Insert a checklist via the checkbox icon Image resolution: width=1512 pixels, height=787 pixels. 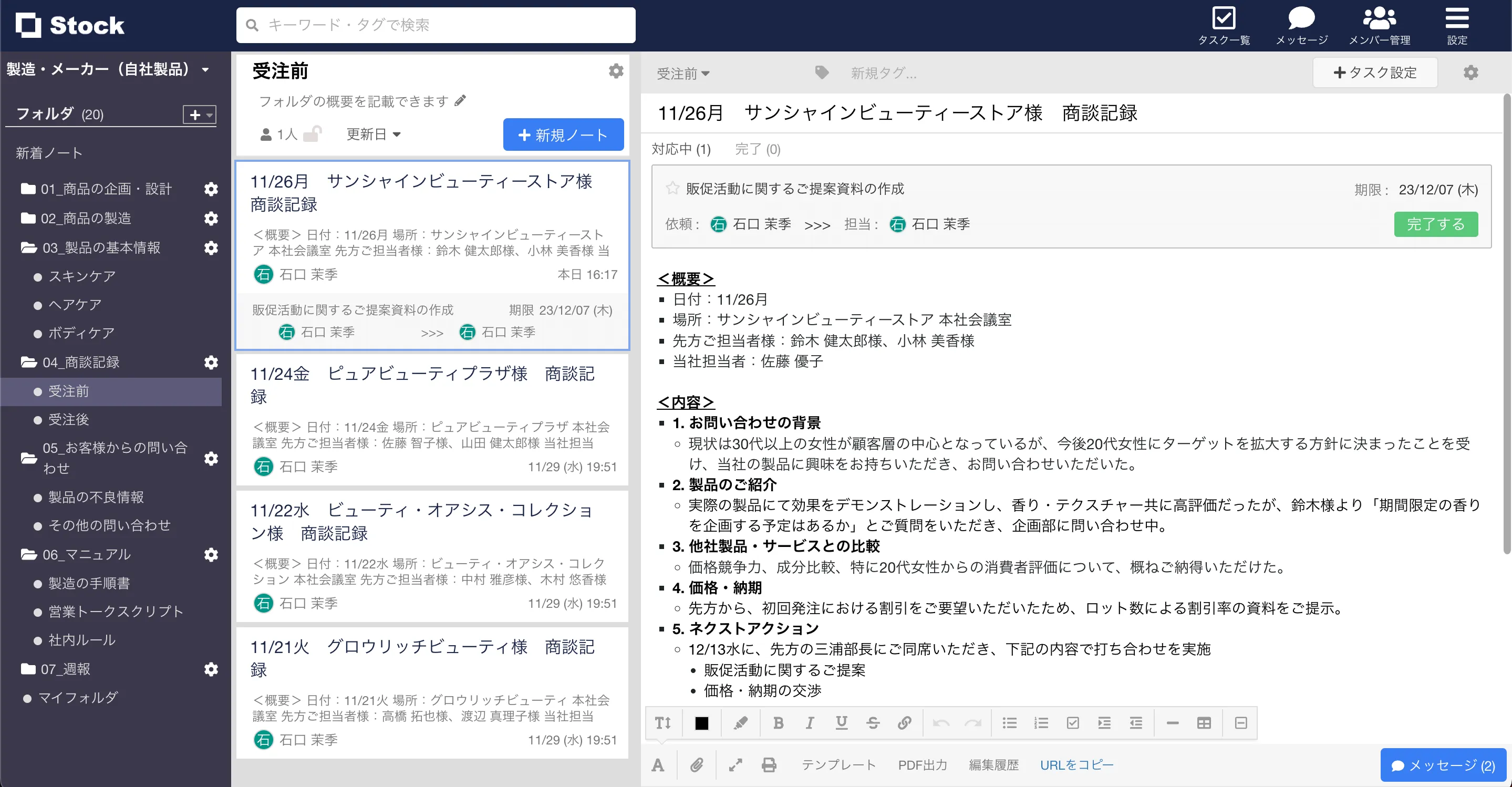[1073, 723]
